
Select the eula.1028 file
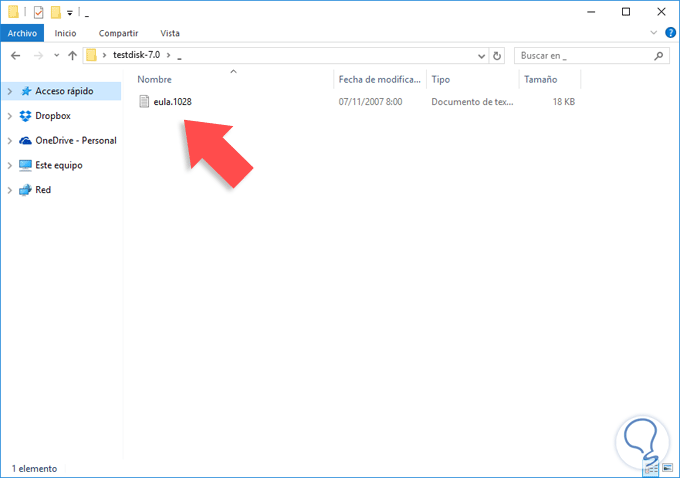173,102
